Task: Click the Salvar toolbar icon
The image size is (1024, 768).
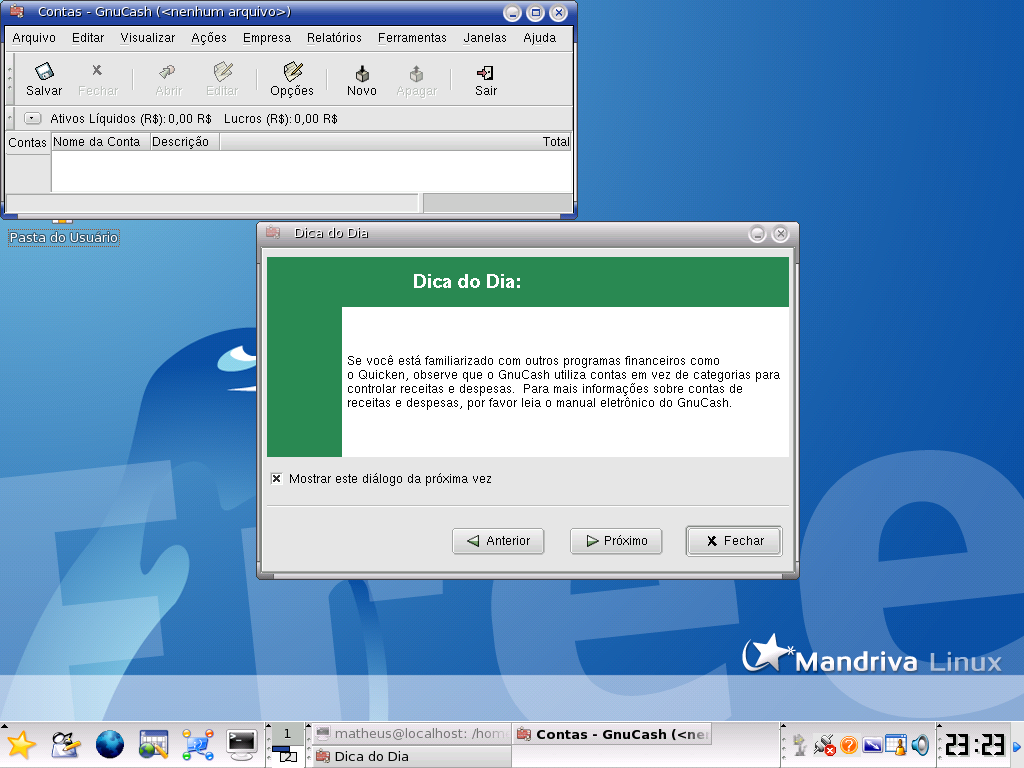Action: [44, 80]
